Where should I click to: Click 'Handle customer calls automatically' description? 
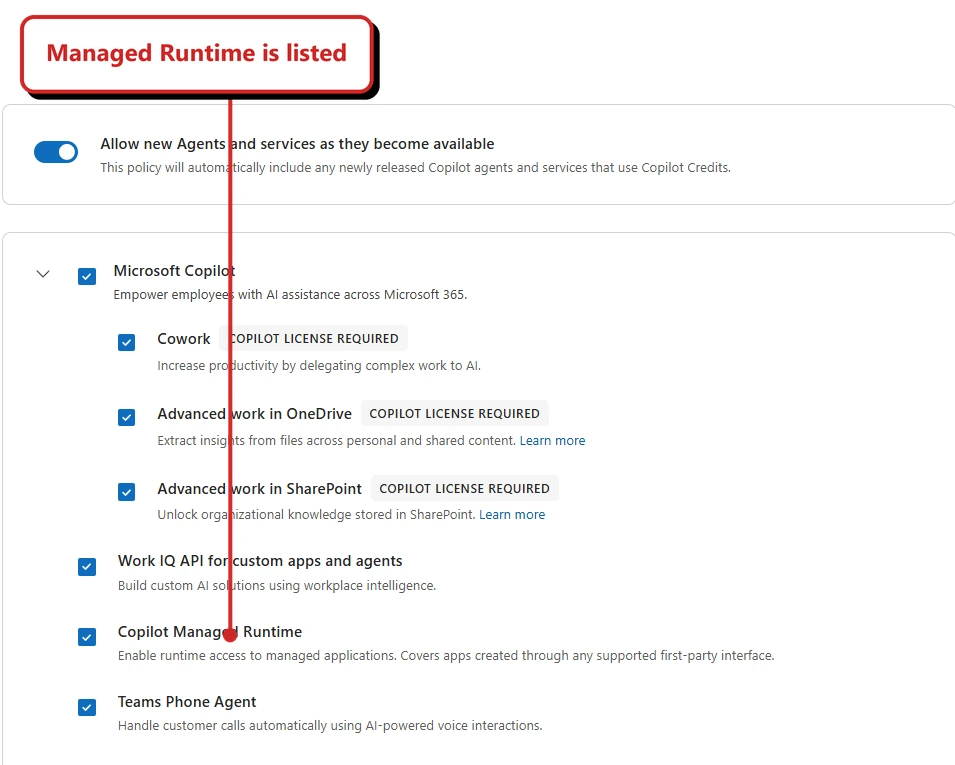(330, 726)
